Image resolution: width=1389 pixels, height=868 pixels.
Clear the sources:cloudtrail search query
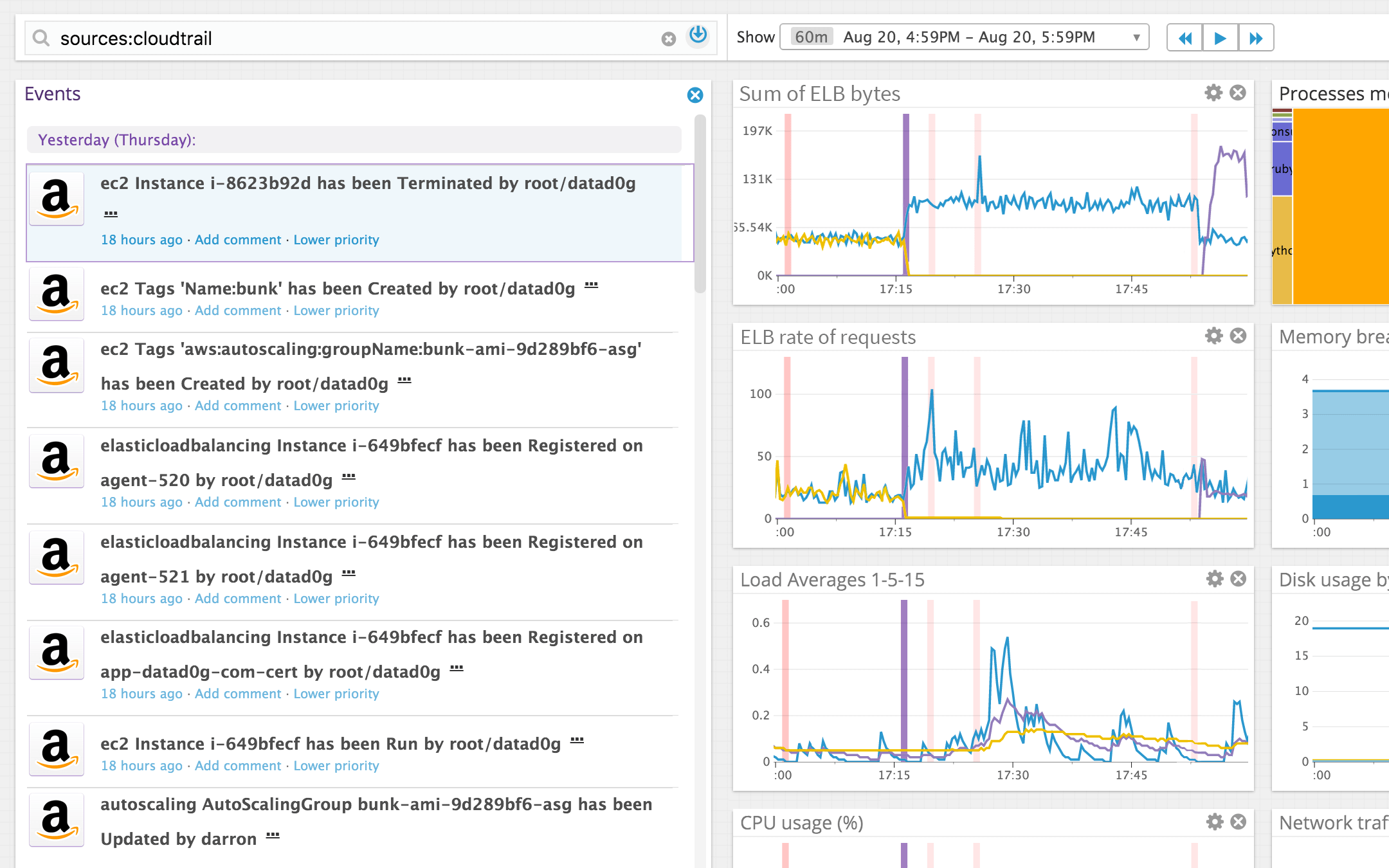[669, 39]
